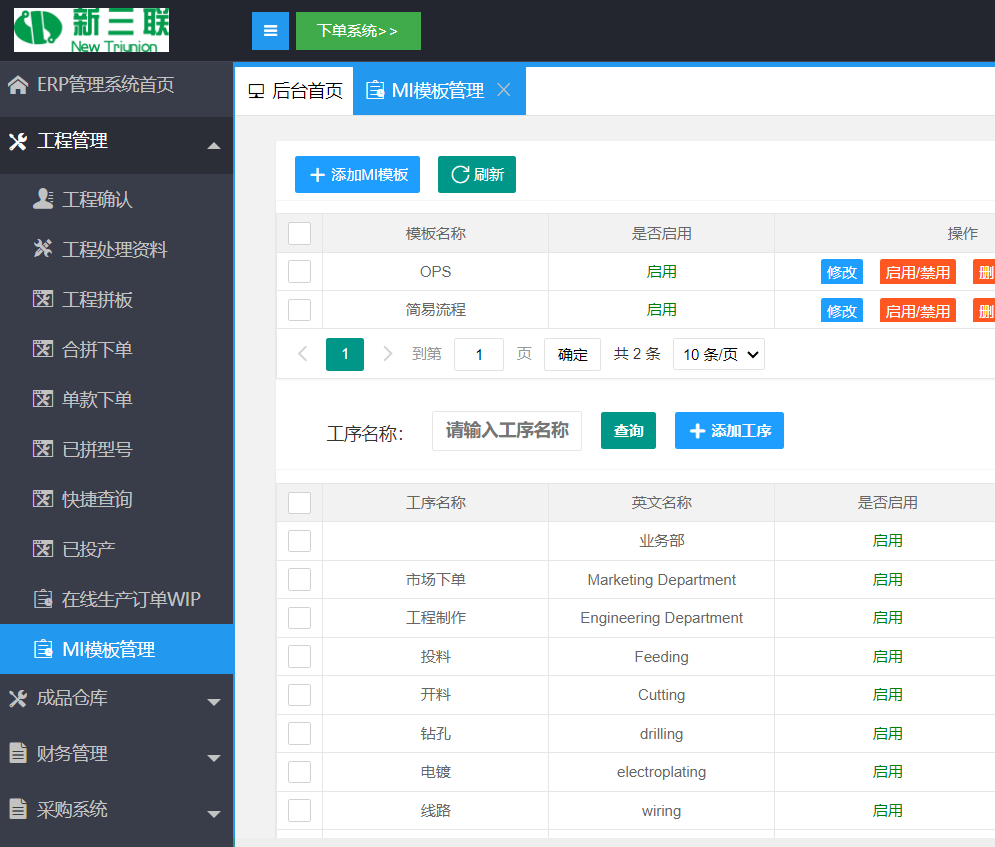Open 快捷查询 from the sidebar
The width and height of the screenshot is (995, 847).
97,499
